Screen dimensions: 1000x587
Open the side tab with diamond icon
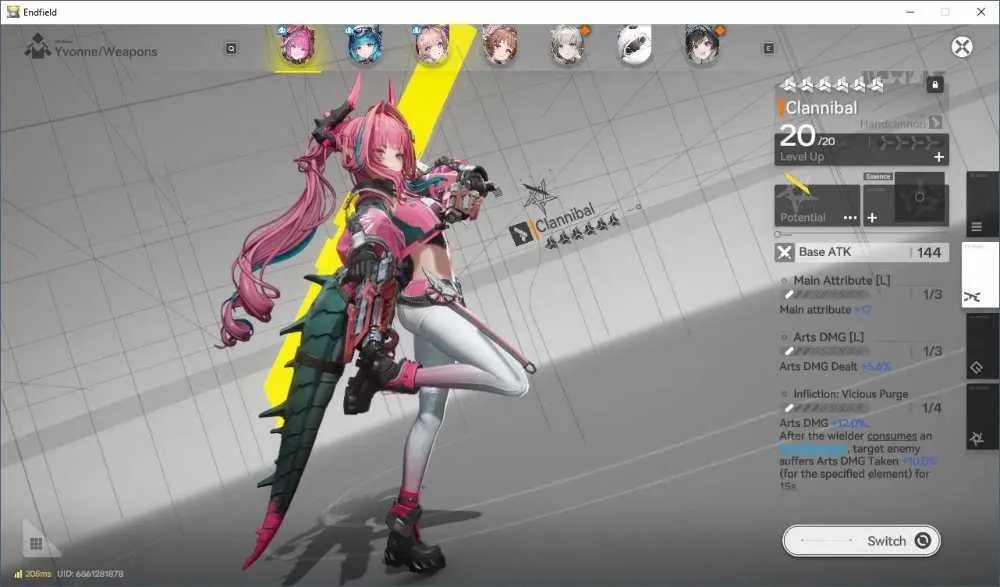(982, 346)
